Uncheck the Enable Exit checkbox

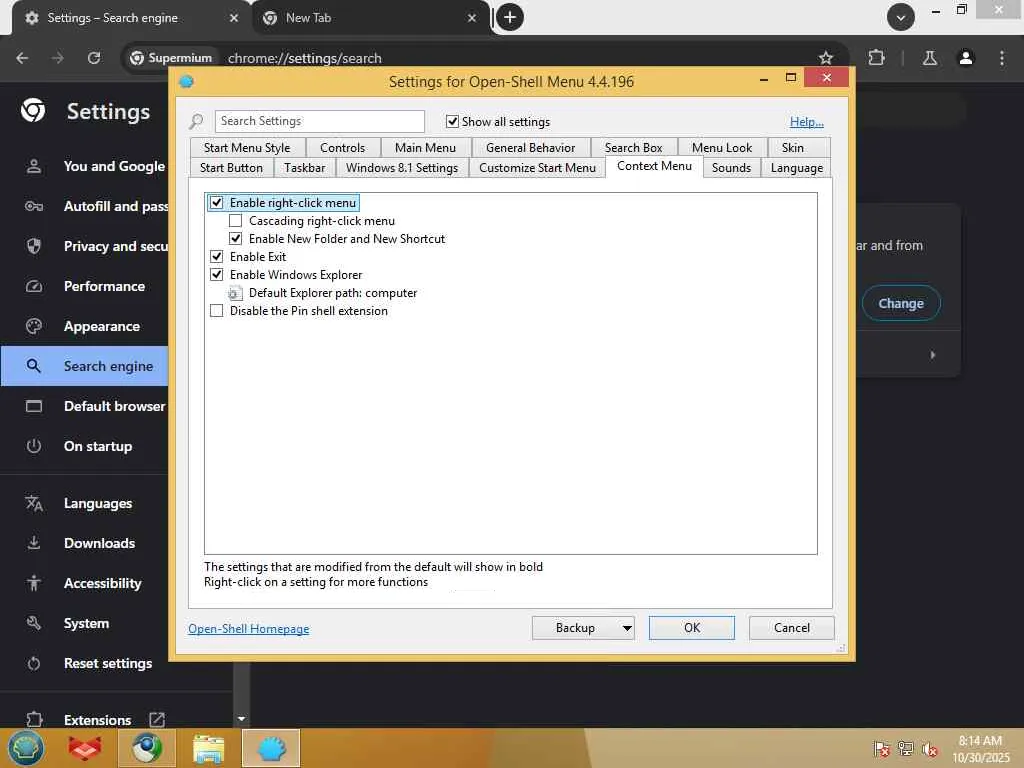(216, 257)
